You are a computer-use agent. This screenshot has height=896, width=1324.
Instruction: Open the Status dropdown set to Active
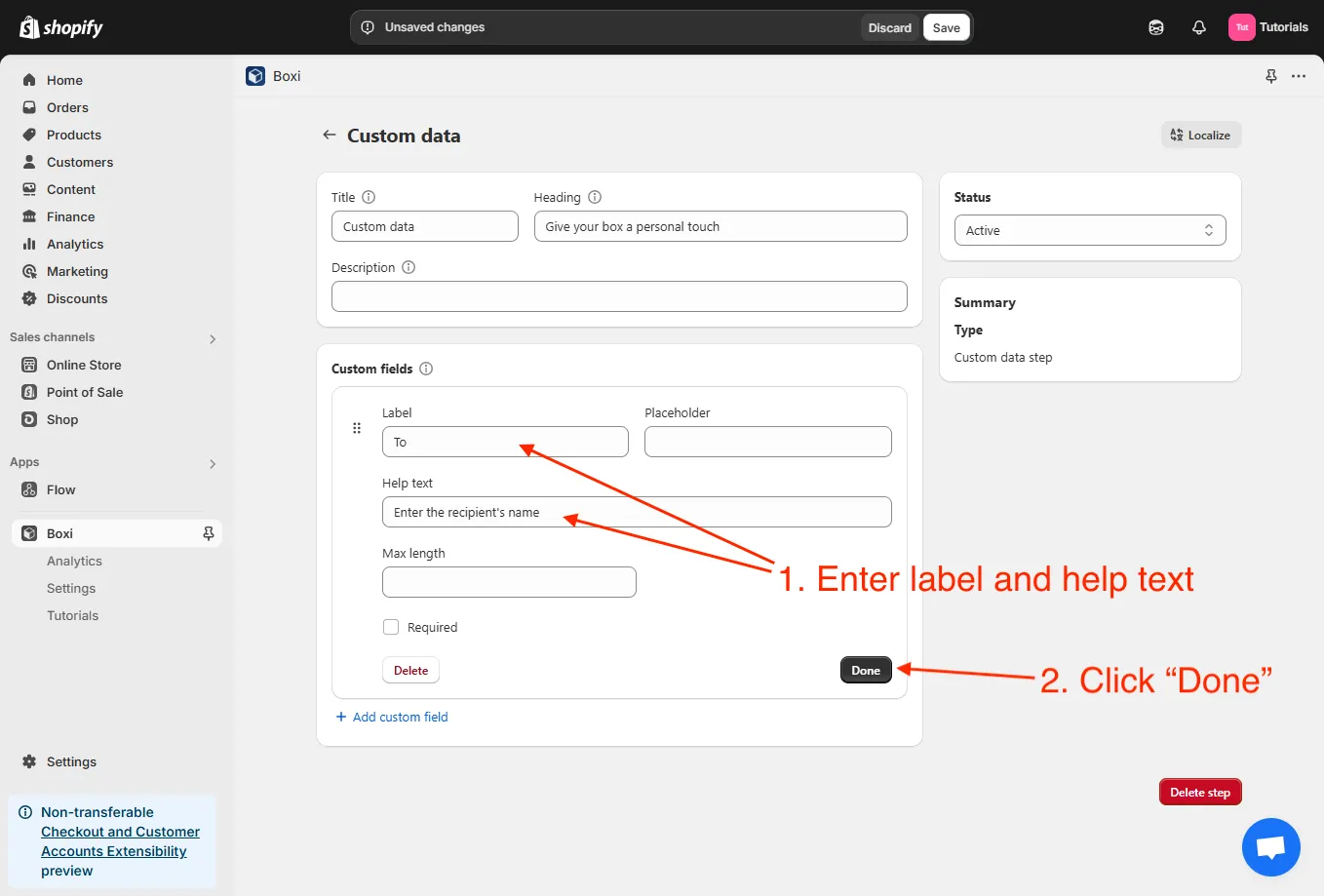point(1089,230)
